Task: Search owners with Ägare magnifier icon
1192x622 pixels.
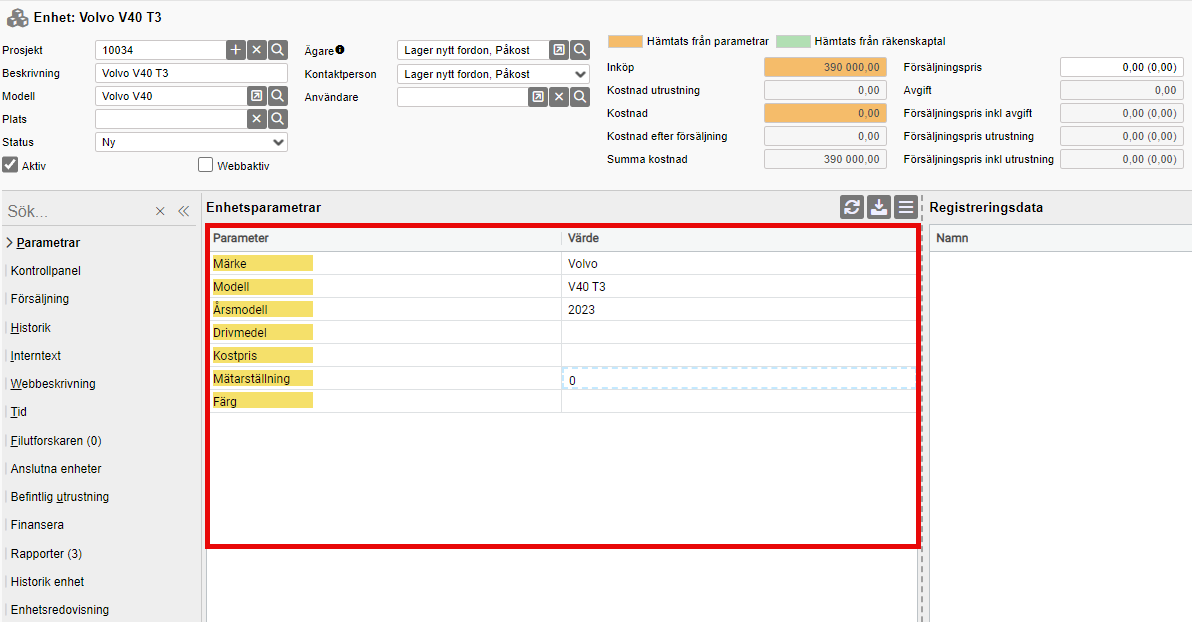Action: 580,50
